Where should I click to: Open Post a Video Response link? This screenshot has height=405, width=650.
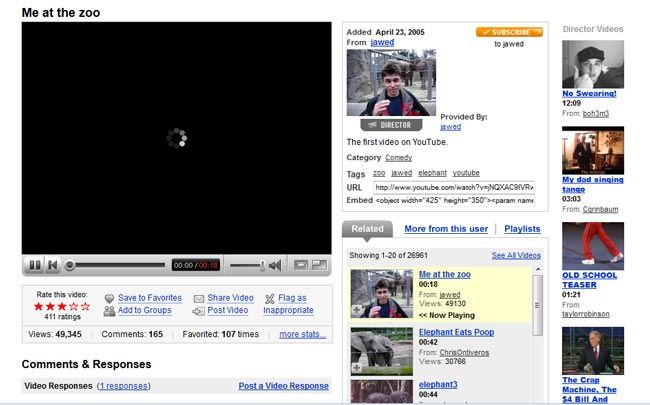tap(283, 386)
